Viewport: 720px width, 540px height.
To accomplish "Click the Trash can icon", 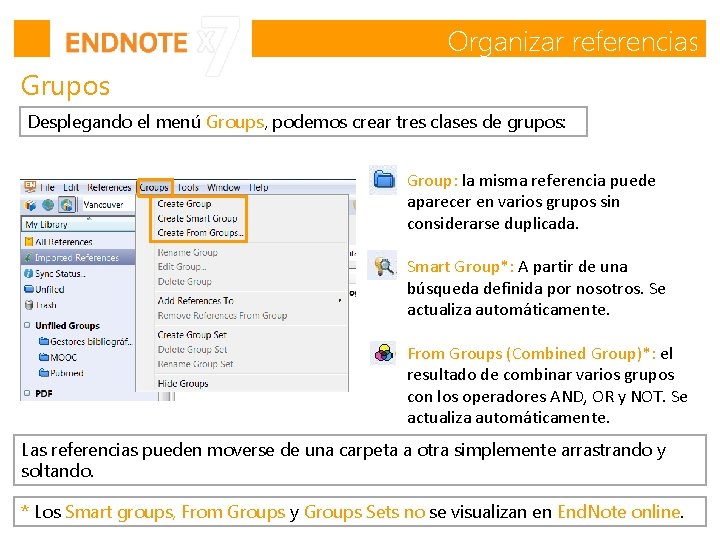I will (x=29, y=305).
